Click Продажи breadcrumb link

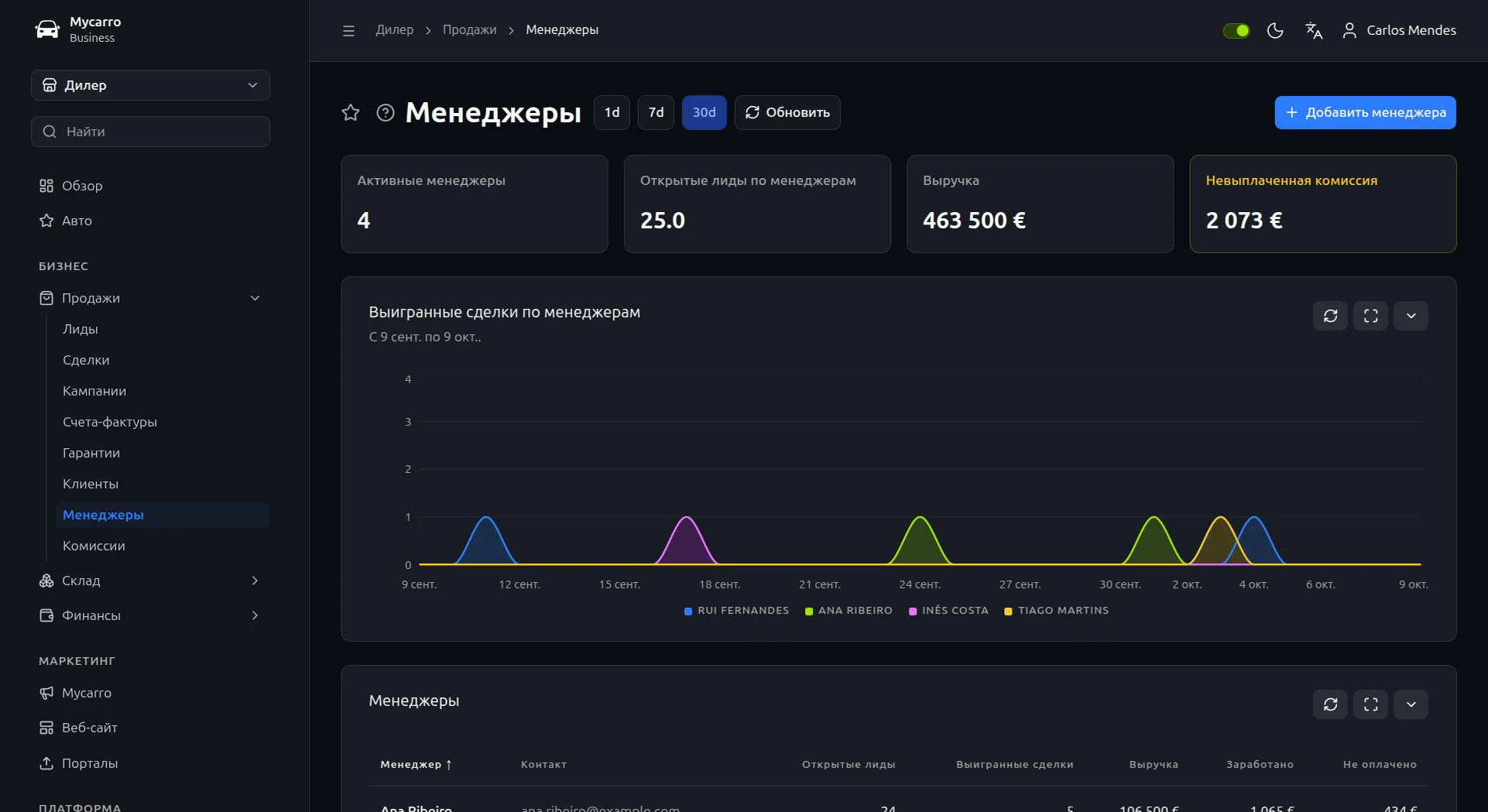tap(469, 30)
